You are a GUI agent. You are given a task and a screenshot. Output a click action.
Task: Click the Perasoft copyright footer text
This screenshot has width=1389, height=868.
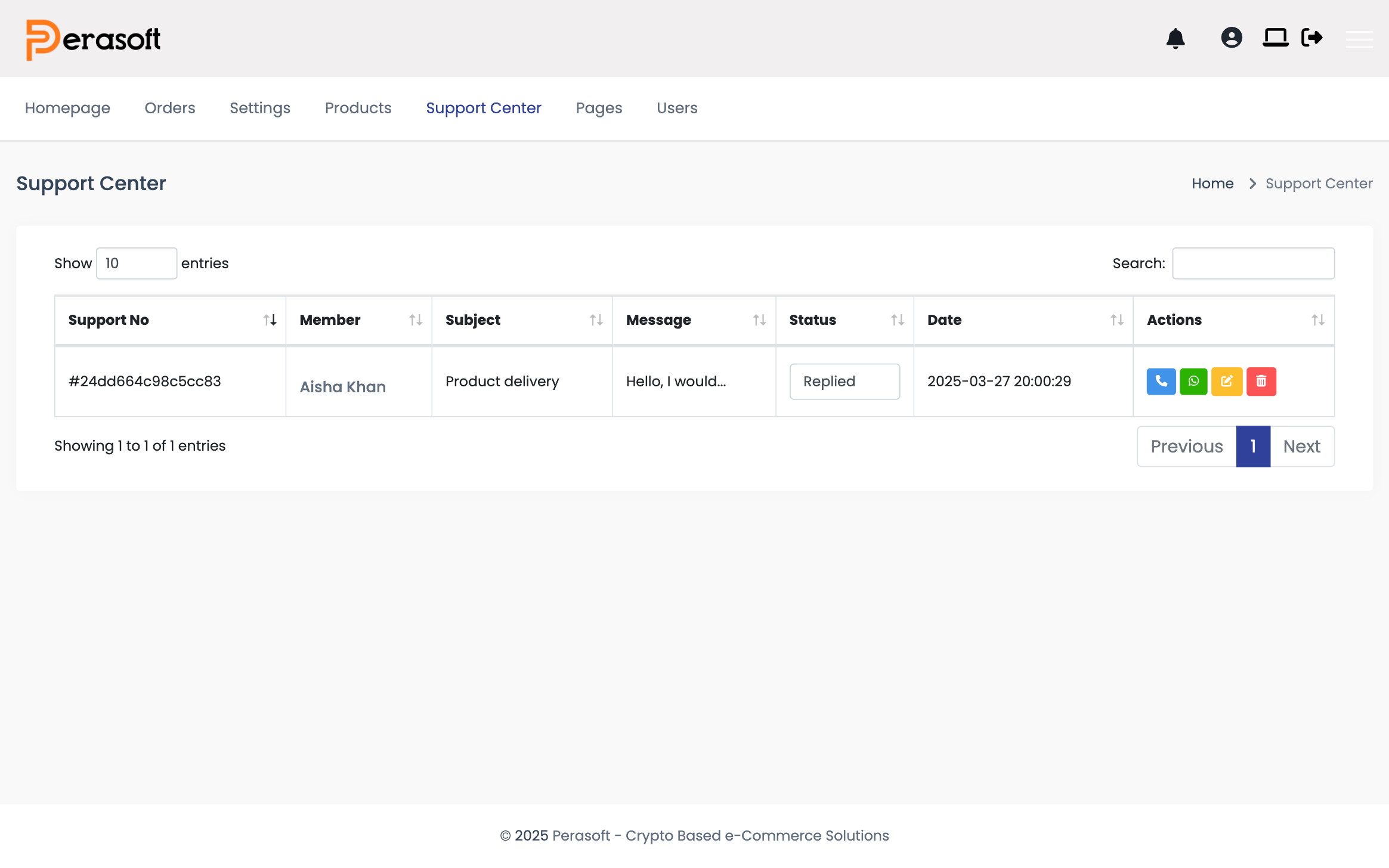pyautogui.click(x=694, y=836)
